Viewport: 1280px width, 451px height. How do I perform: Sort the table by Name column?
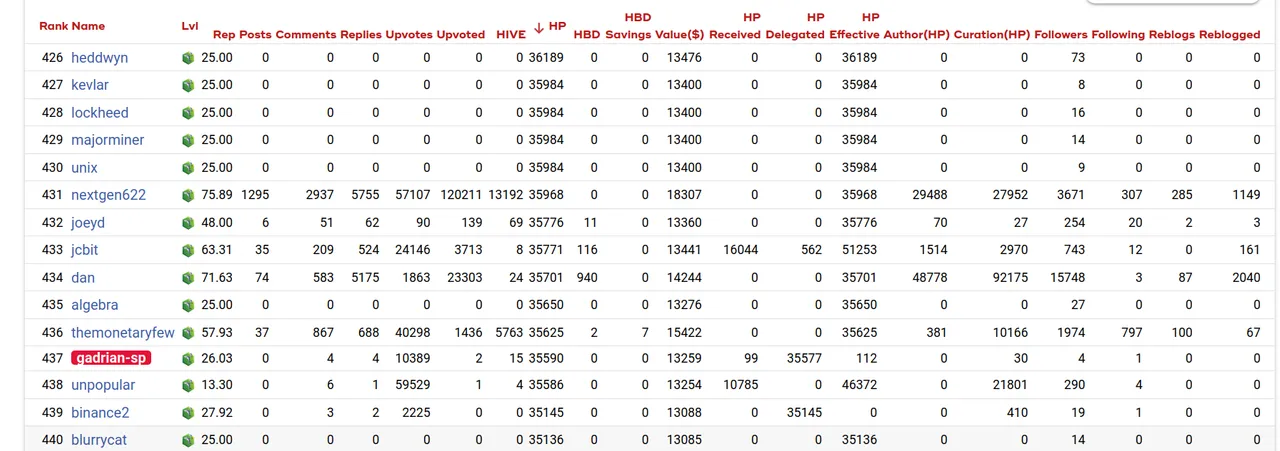click(88, 26)
